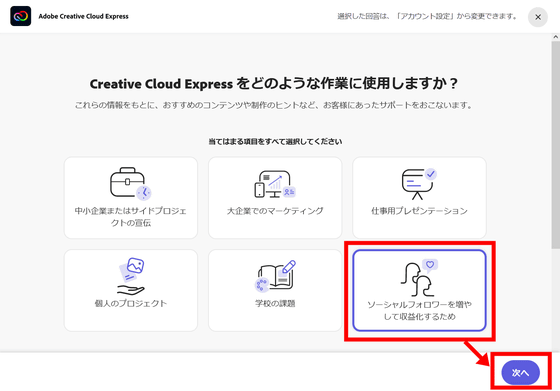Click the Adobe Creative Cloud Express logo

coord(21,16)
